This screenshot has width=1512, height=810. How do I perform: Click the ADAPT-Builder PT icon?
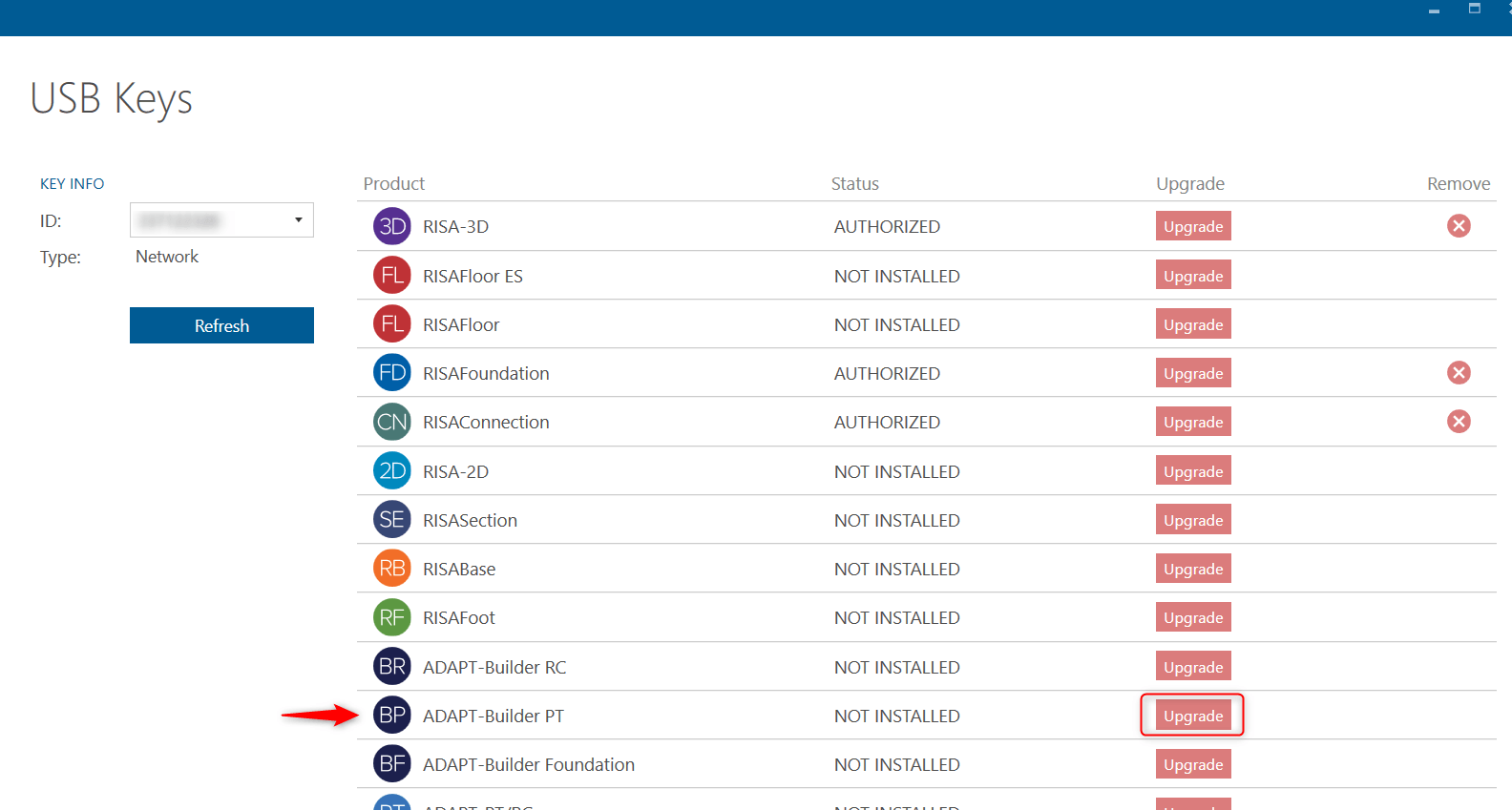point(391,716)
